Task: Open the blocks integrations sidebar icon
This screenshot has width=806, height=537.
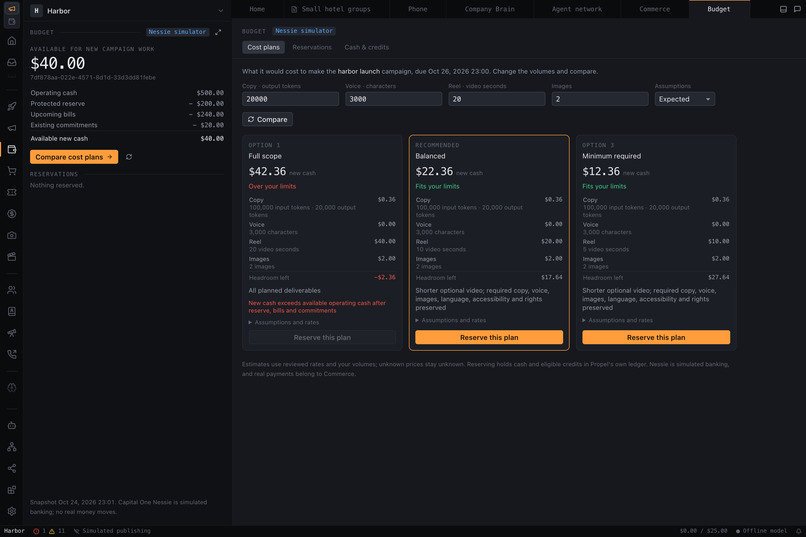Action: [x=11, y=490]
